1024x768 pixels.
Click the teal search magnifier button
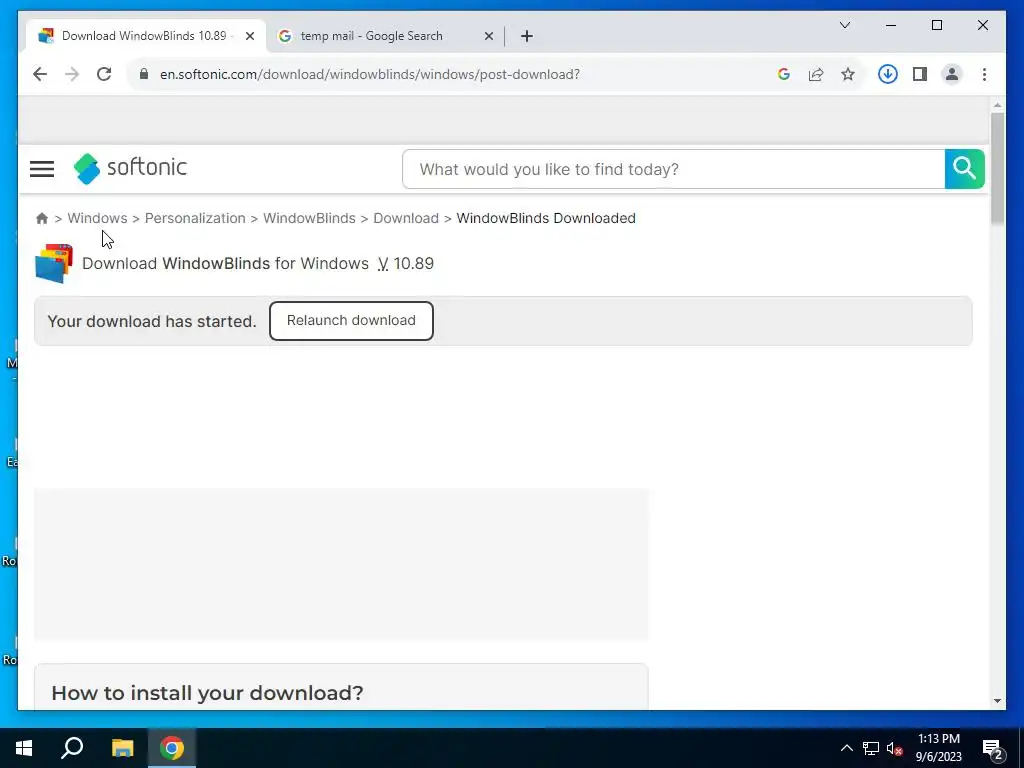[965, 169]
